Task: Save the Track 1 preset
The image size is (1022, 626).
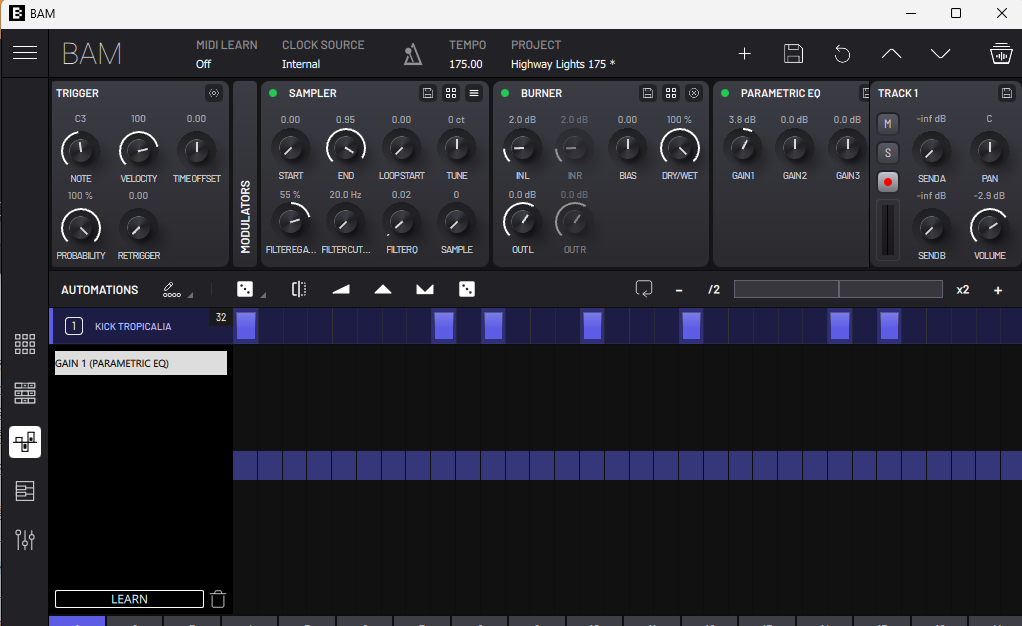Action: 1006,93
